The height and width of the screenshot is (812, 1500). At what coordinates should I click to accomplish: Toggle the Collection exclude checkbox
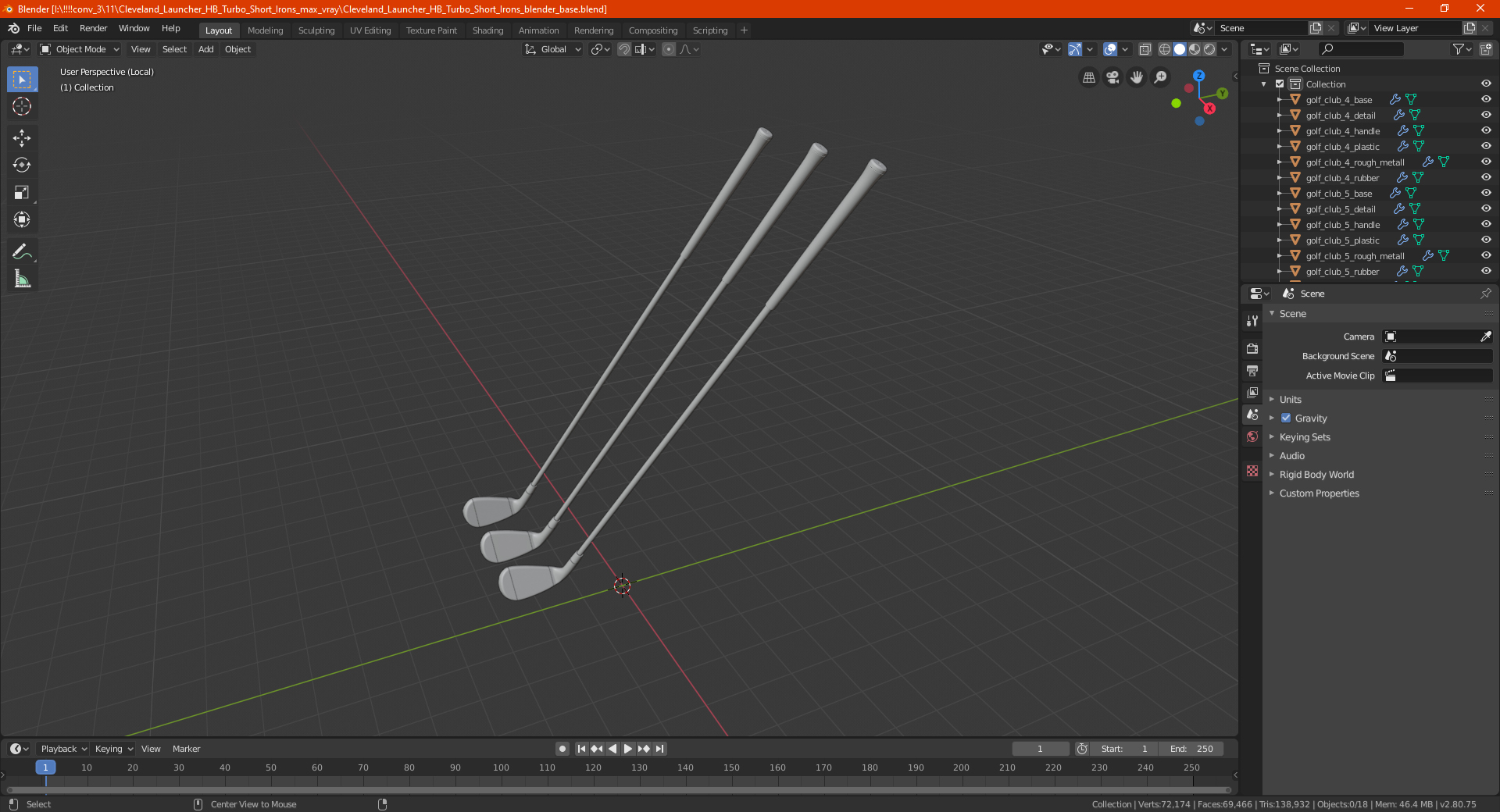[1280, 84]
